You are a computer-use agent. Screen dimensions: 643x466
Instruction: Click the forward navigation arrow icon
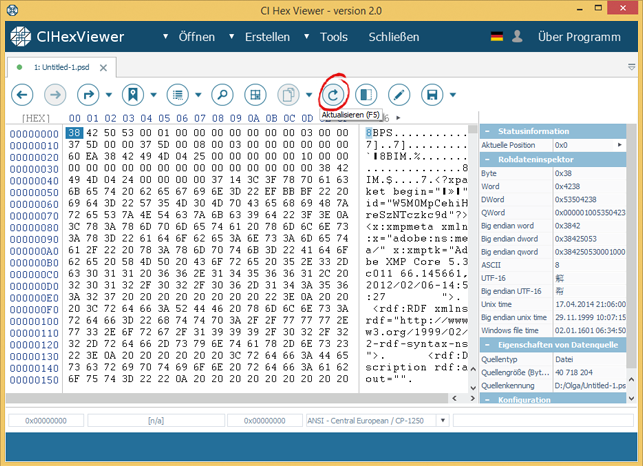(x=55, y=95)
